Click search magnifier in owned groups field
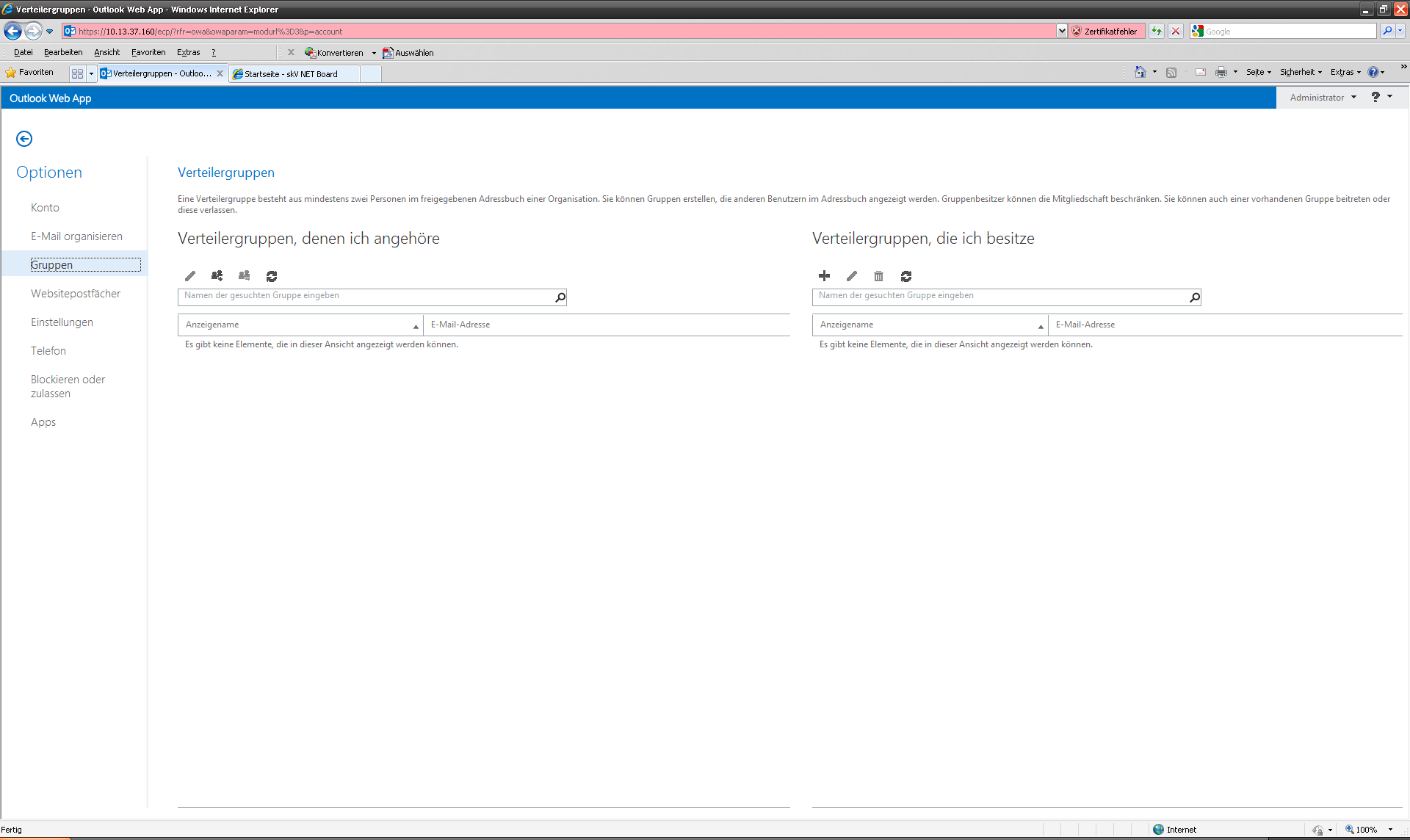The width and height of the screenshot is (1410, 840). [1194, 297]
